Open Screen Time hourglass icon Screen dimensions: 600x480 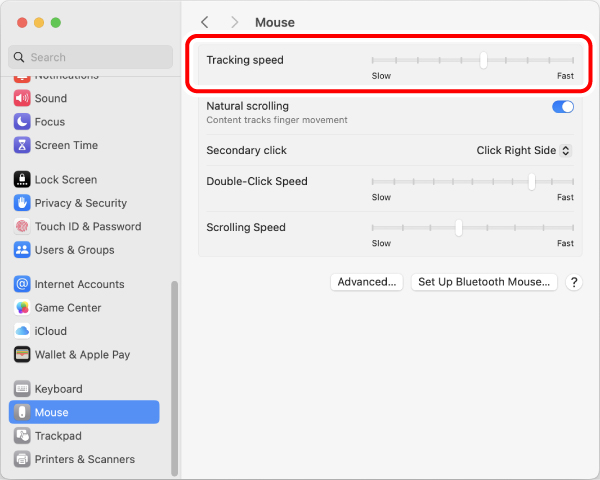click(x=22, y=145)
